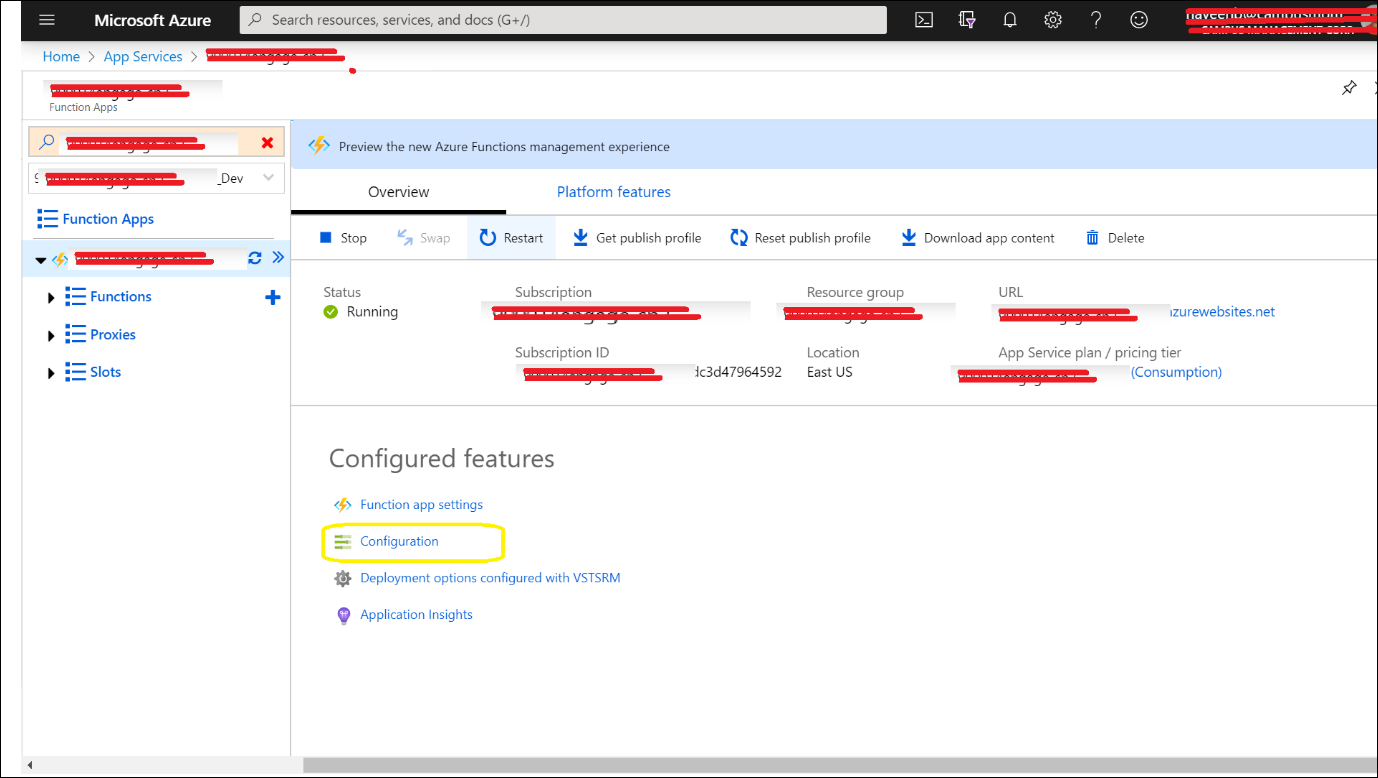Expand the Proxies tree node
1378x778 pixels.
coord(51,335)
